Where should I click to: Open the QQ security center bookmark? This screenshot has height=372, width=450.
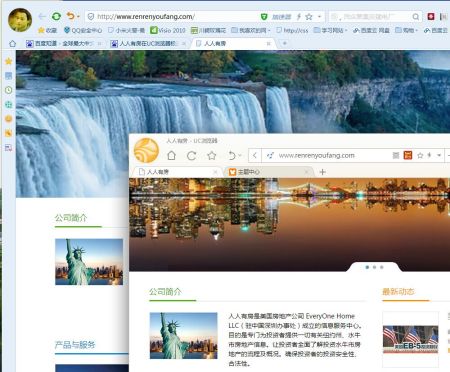83,30
